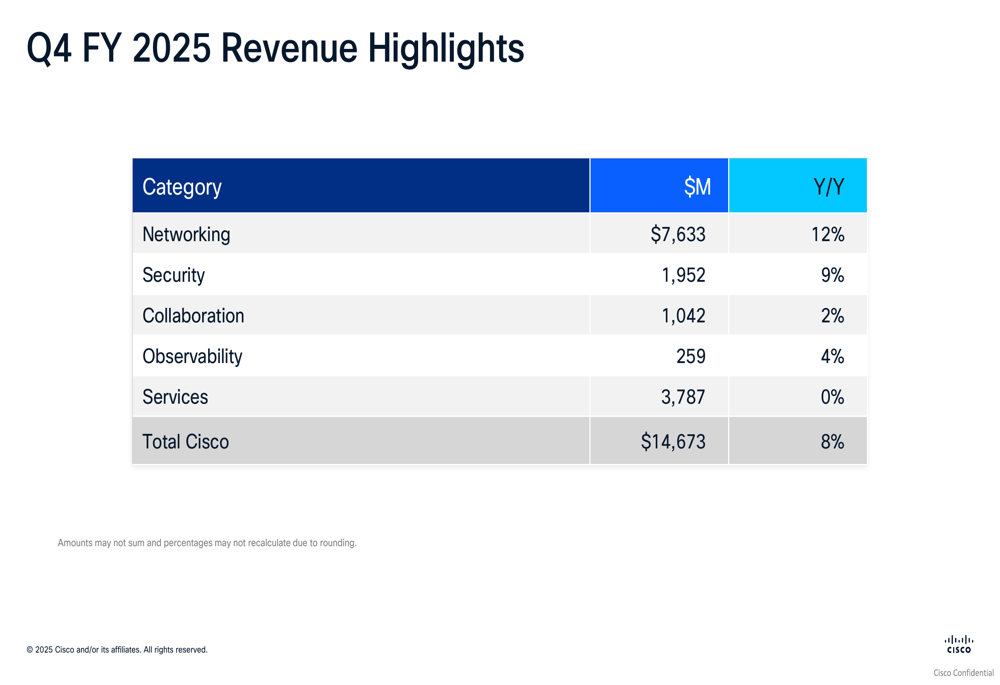Select the 'Observability' row label
The width and height of the screenshot is (1000, 685).
pyautogui.click(x=192, y=356)
